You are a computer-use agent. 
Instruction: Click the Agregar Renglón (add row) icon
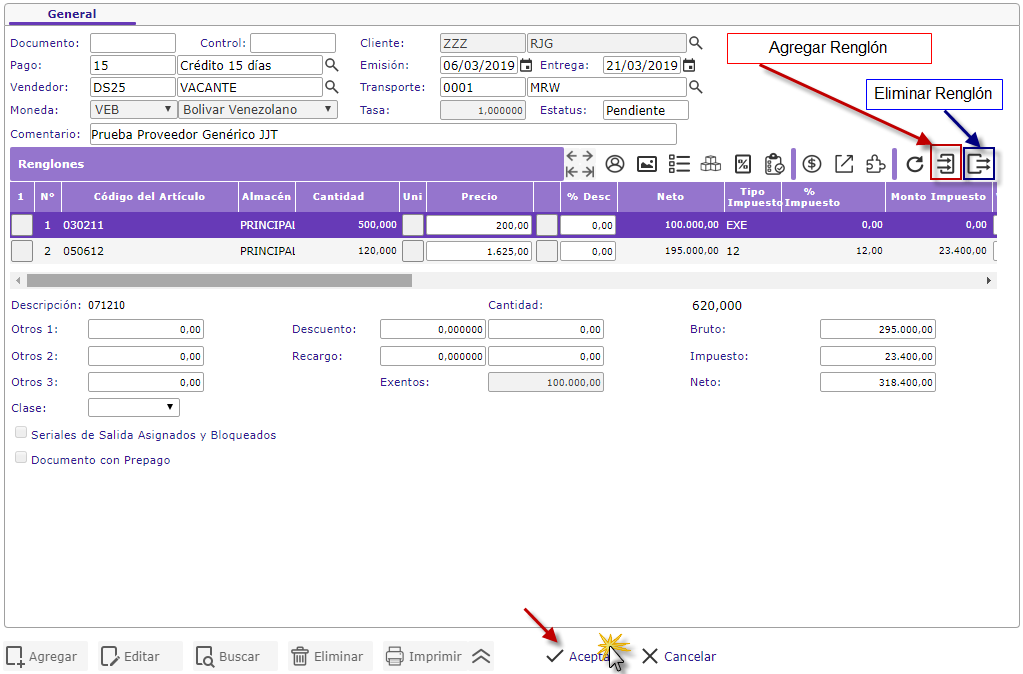pos(945,164)
